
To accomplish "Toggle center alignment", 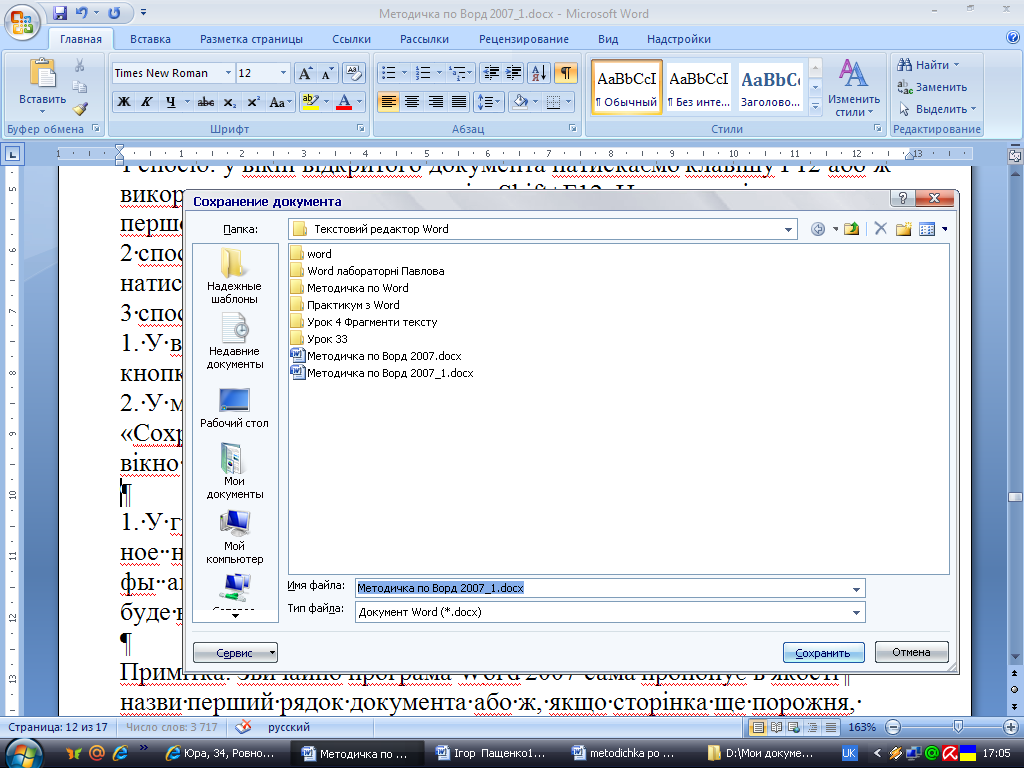I will click(x=411, y=102).
